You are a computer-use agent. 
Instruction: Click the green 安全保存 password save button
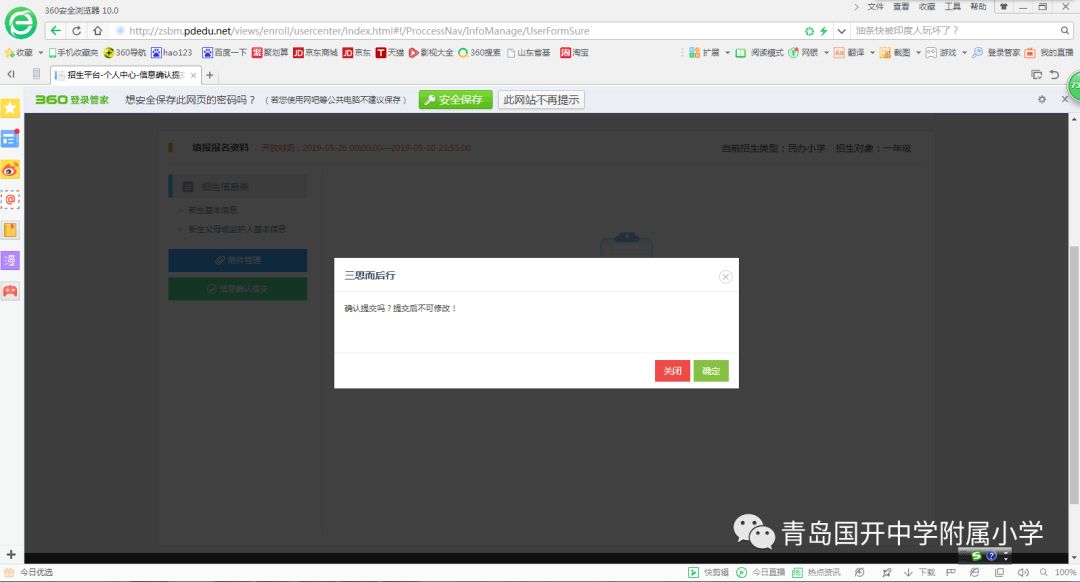coord(455,100)
